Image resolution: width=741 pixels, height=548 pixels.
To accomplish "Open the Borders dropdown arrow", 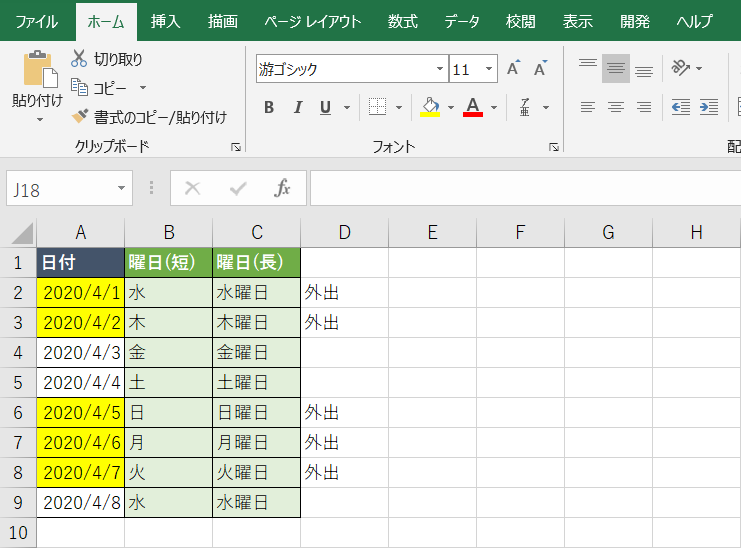I will (x=399, y=107).
